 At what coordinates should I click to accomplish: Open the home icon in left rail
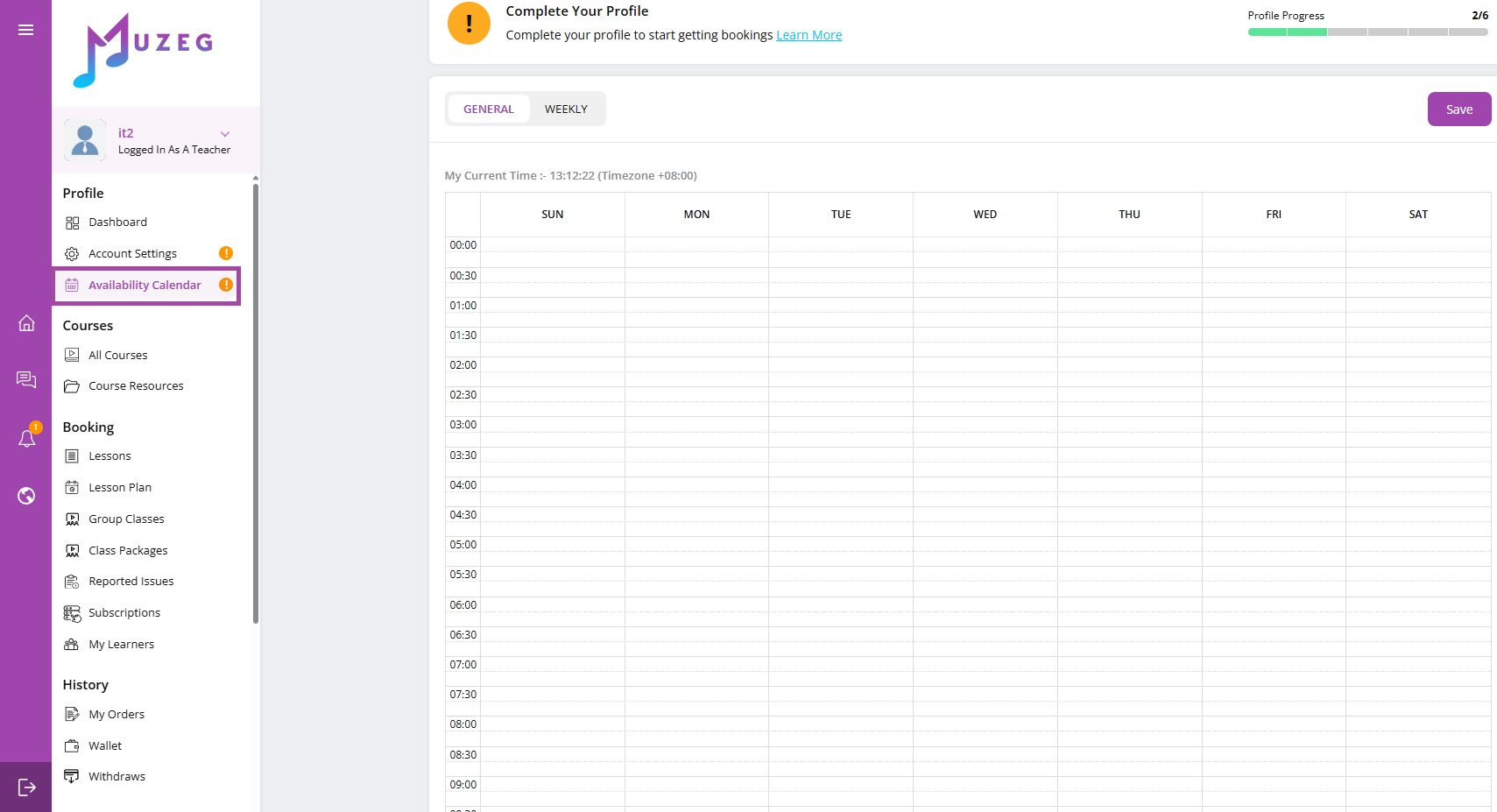26,323
